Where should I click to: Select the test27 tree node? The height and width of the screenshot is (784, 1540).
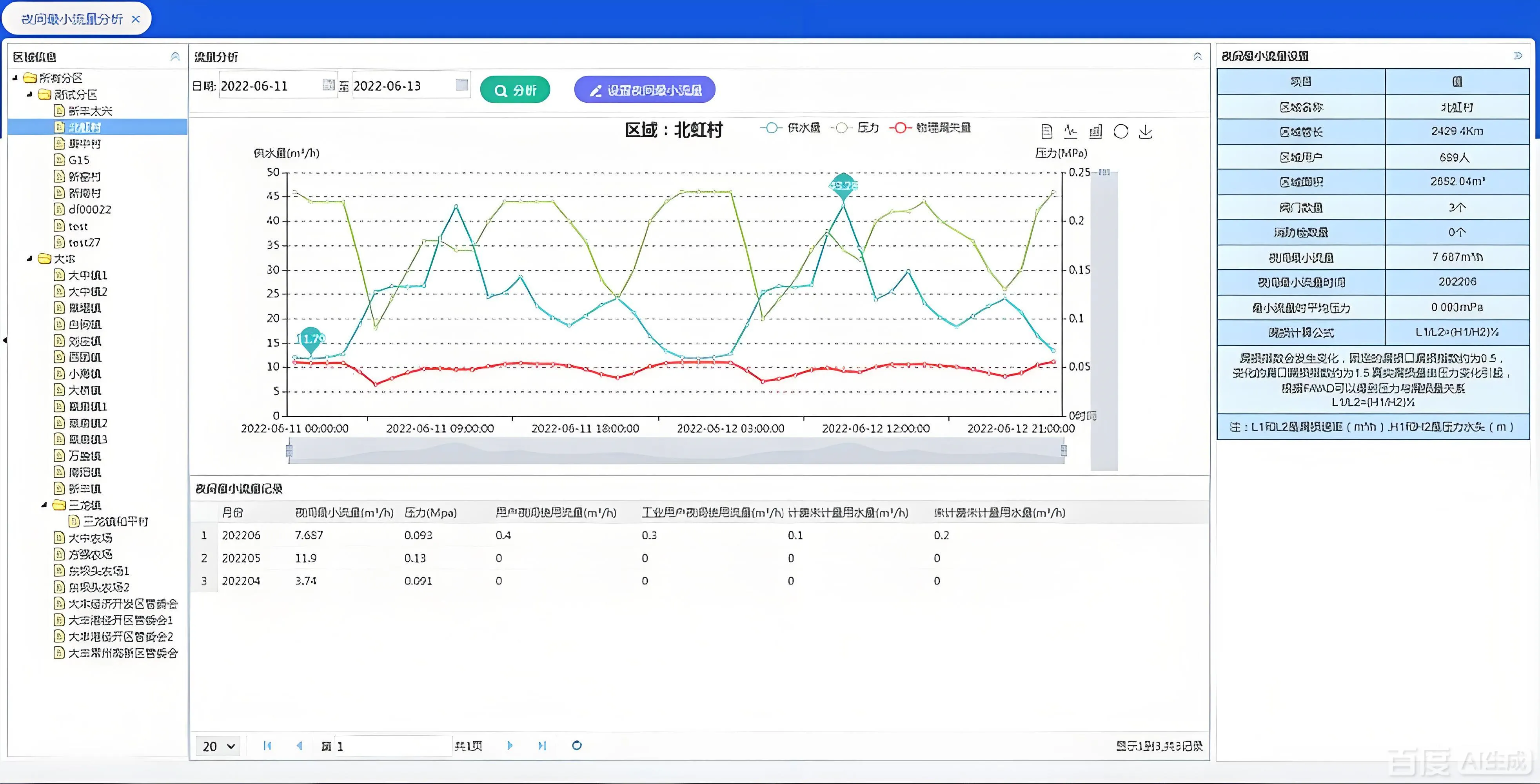84,242
